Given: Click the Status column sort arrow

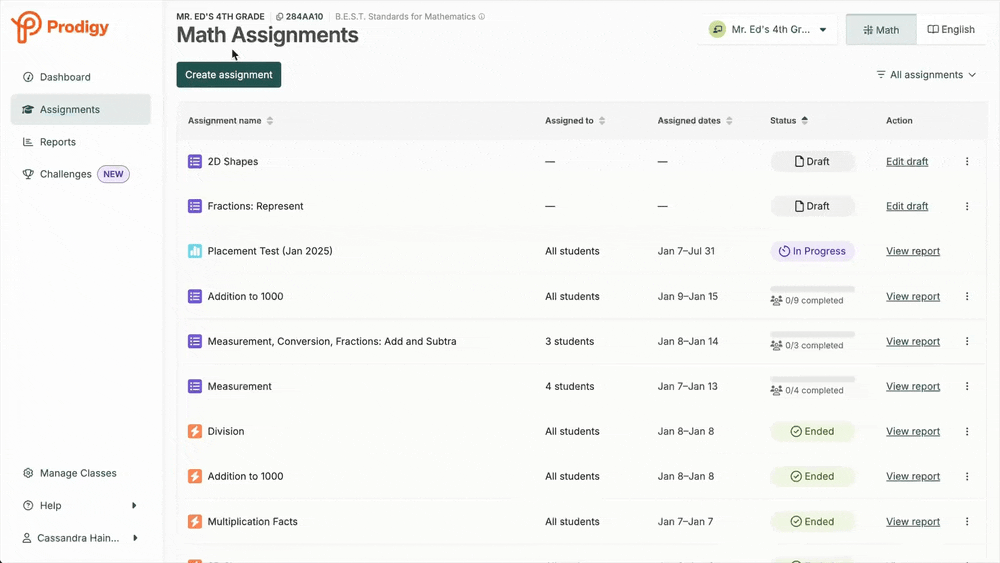Looking at the screenshot, I should (805, 121).
